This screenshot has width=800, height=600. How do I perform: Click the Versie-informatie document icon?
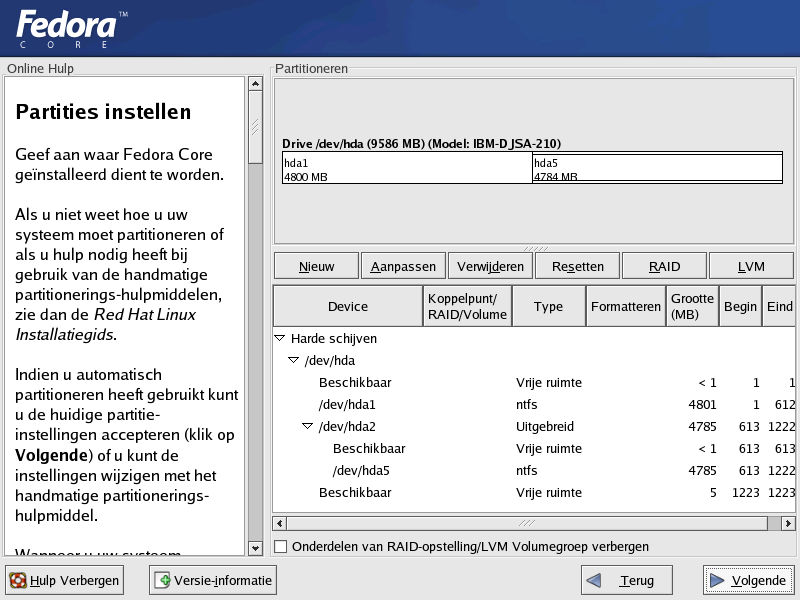162,580
